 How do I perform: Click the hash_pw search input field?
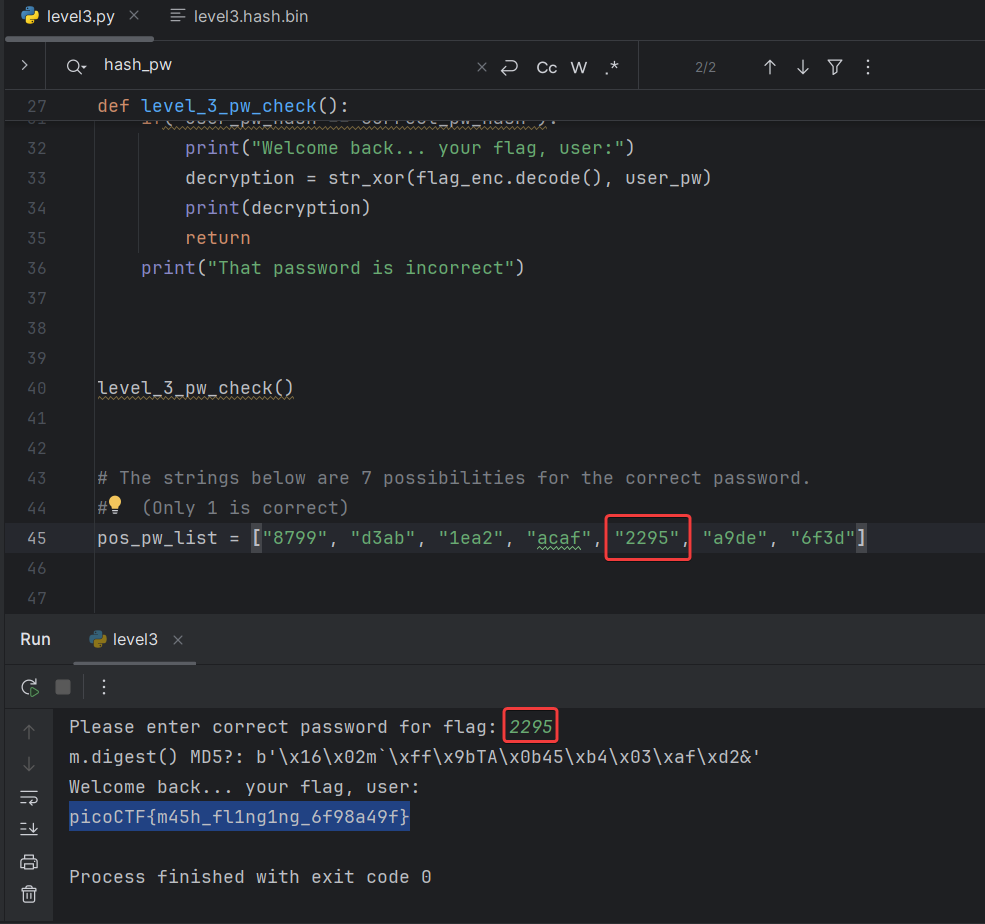280,66
